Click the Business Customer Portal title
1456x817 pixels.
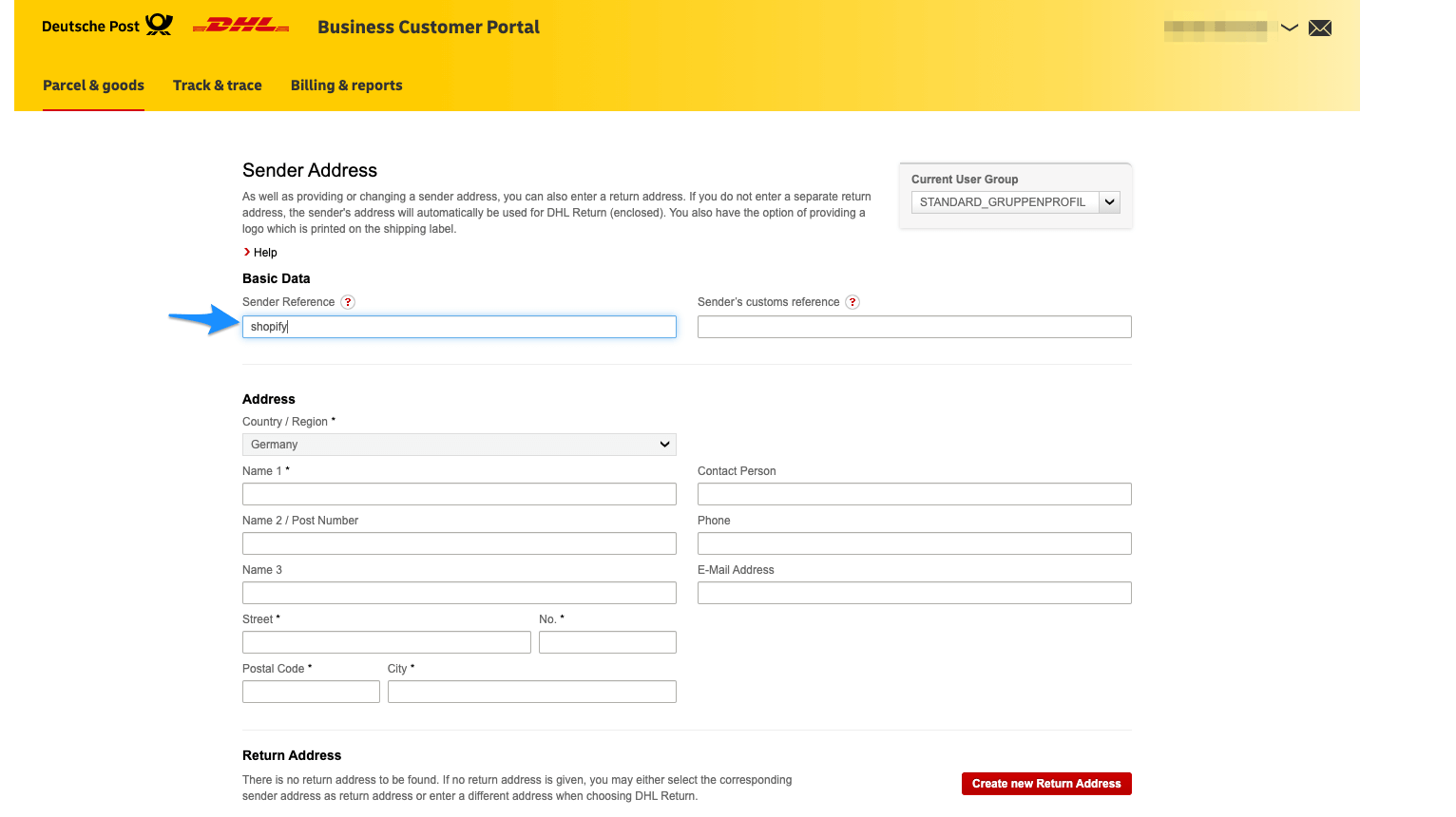[429, 28]
